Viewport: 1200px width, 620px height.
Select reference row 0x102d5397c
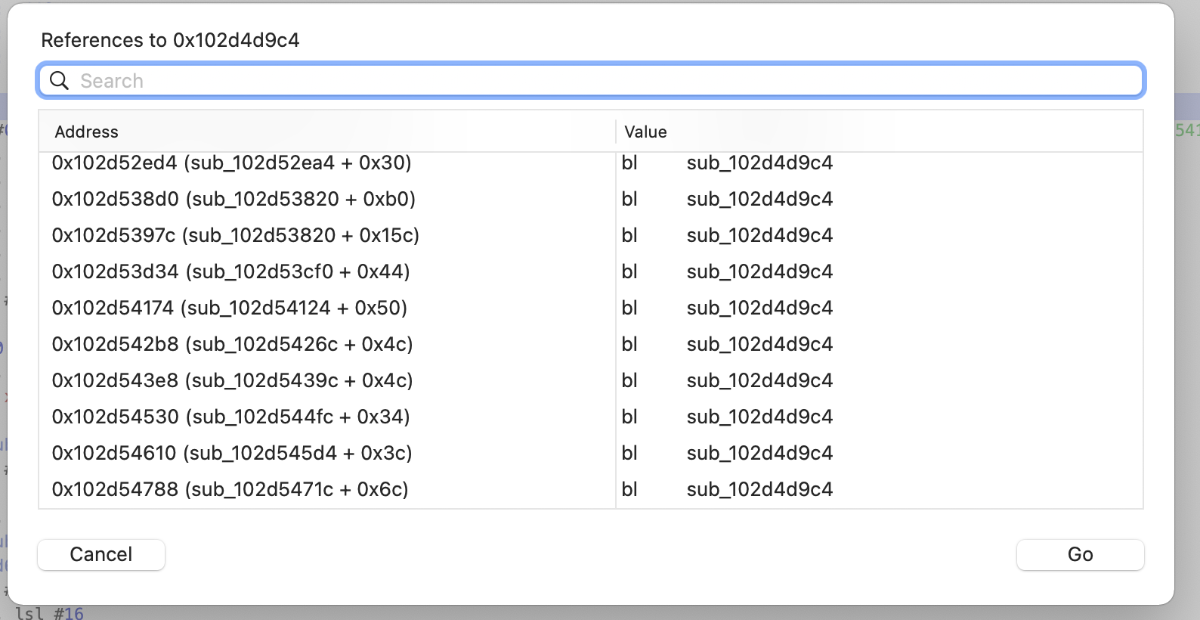pyautogui.click(x=235, y=235)
